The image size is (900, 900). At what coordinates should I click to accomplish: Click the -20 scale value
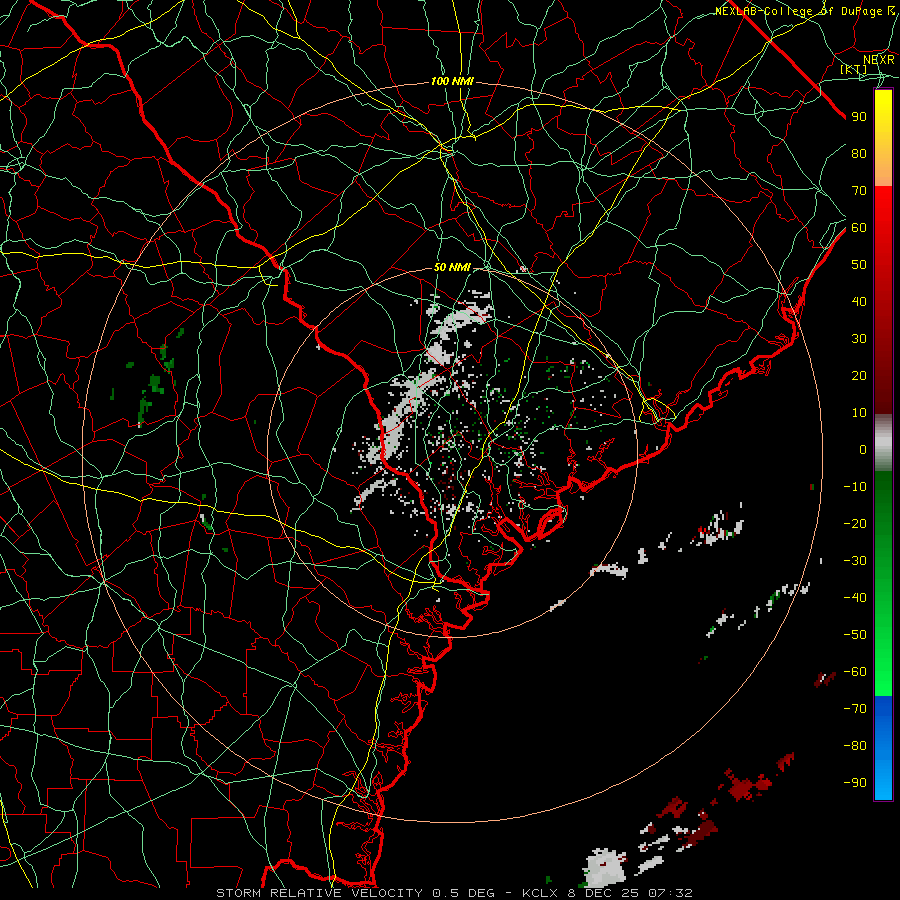(x=855, y=524)
